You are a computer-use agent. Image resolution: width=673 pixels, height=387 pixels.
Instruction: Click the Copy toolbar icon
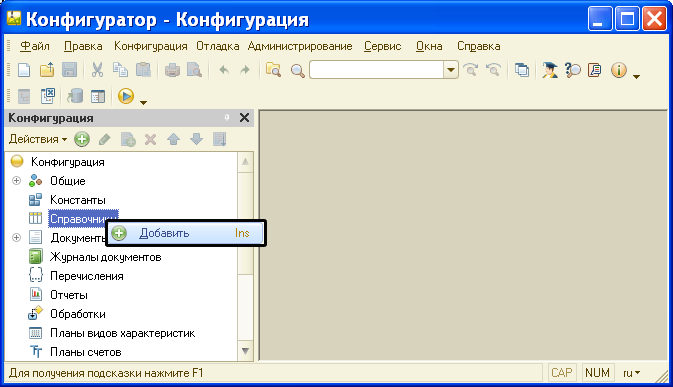(x=121, y=70)
